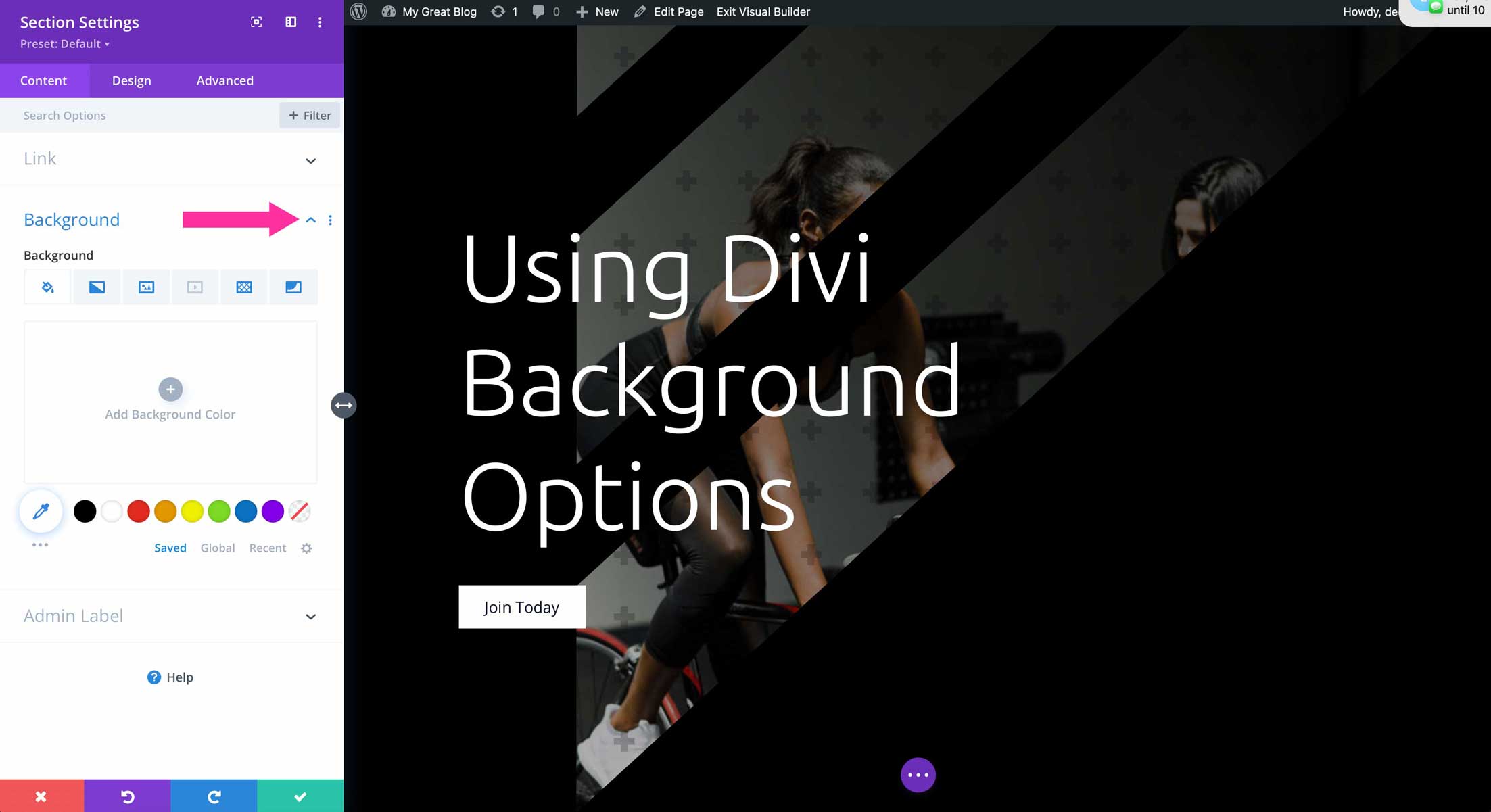Switch to the Advanced tab
This screenshot has height=812, width=1491.
(224, 80)
